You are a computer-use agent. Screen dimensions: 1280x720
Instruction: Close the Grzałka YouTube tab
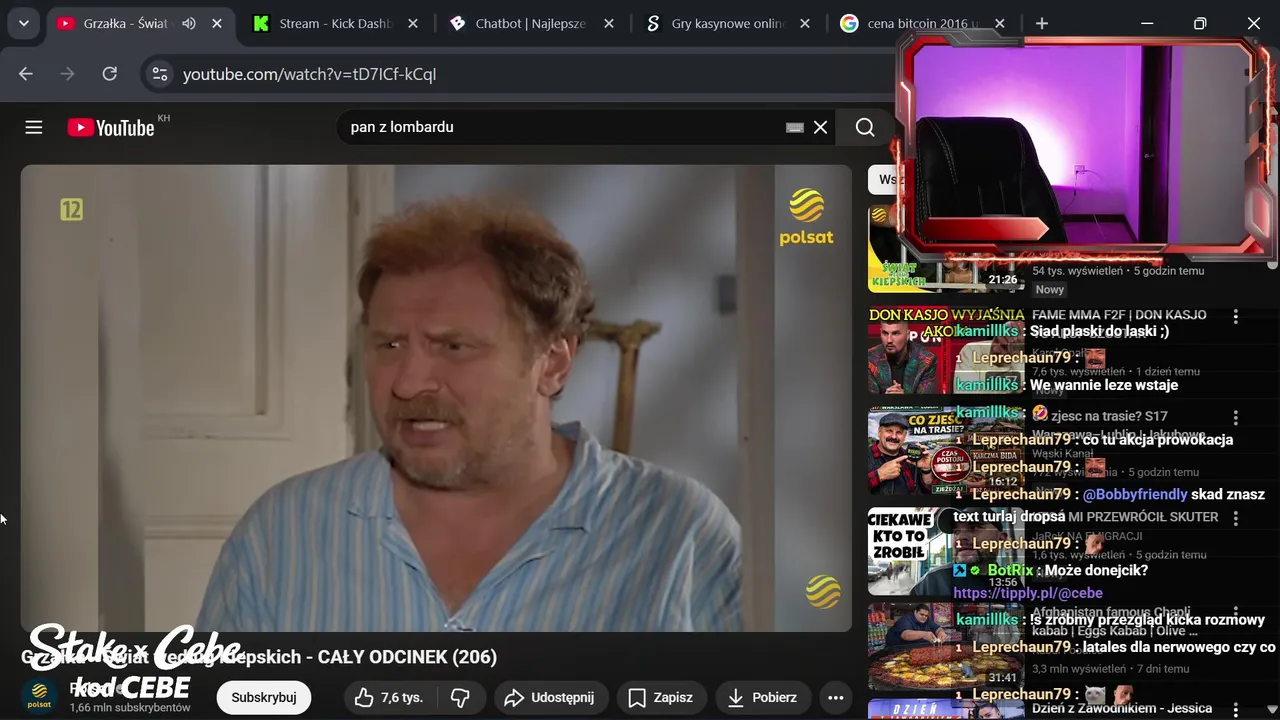tap(217, 23)
